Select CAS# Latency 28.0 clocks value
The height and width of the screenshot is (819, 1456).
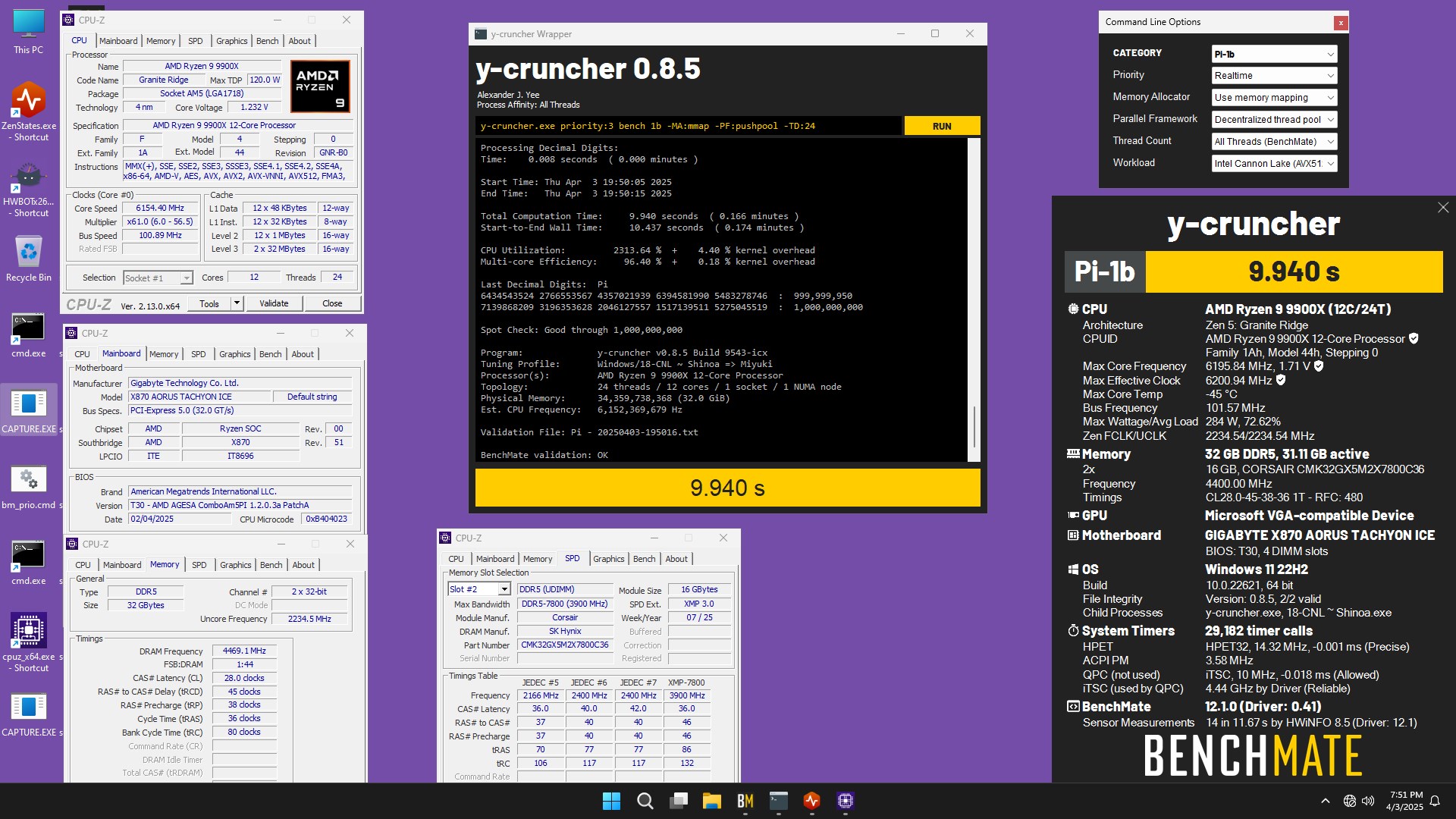click(244, 678)
